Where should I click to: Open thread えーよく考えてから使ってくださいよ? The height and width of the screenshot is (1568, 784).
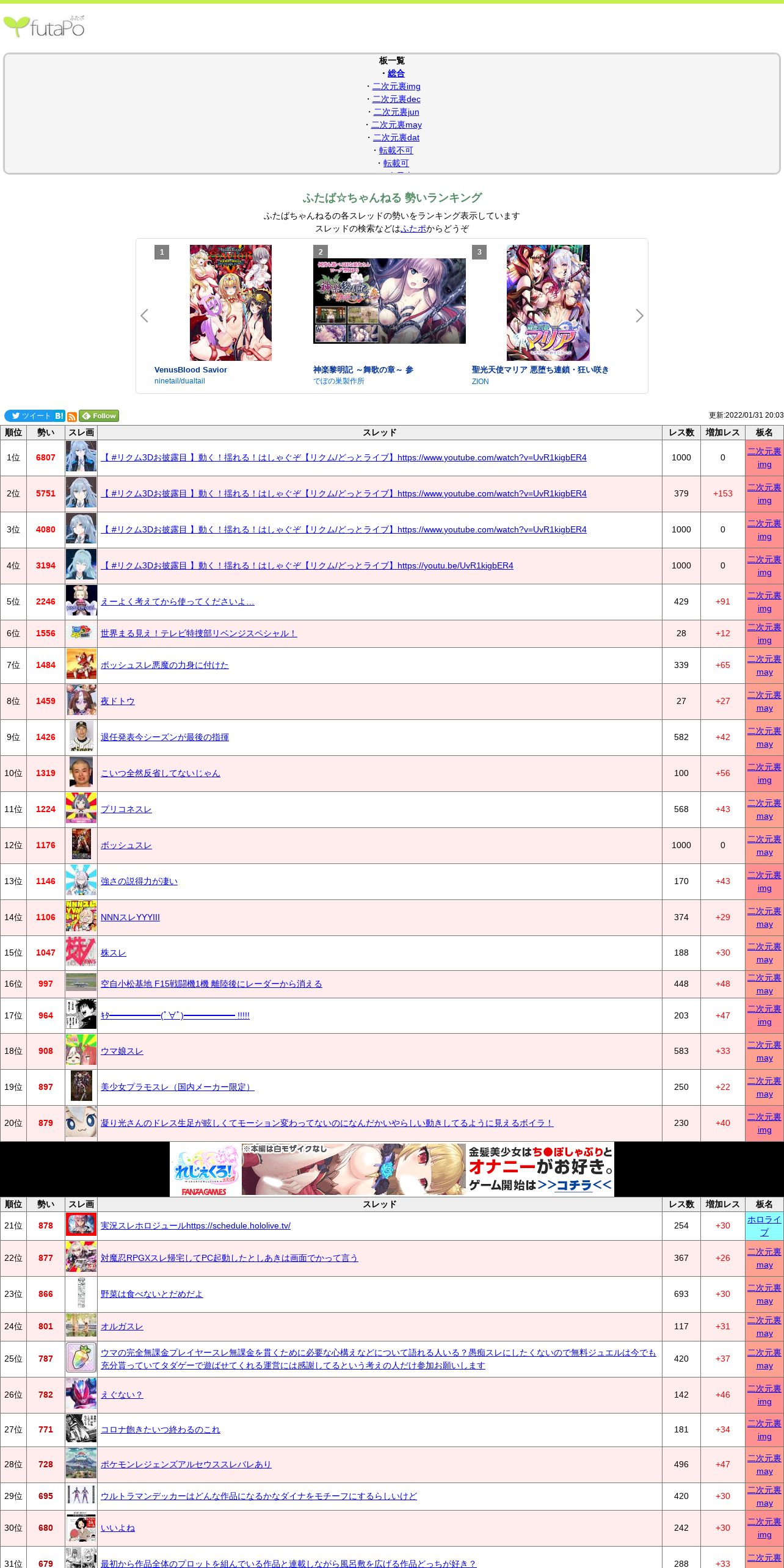click(178, 601)
